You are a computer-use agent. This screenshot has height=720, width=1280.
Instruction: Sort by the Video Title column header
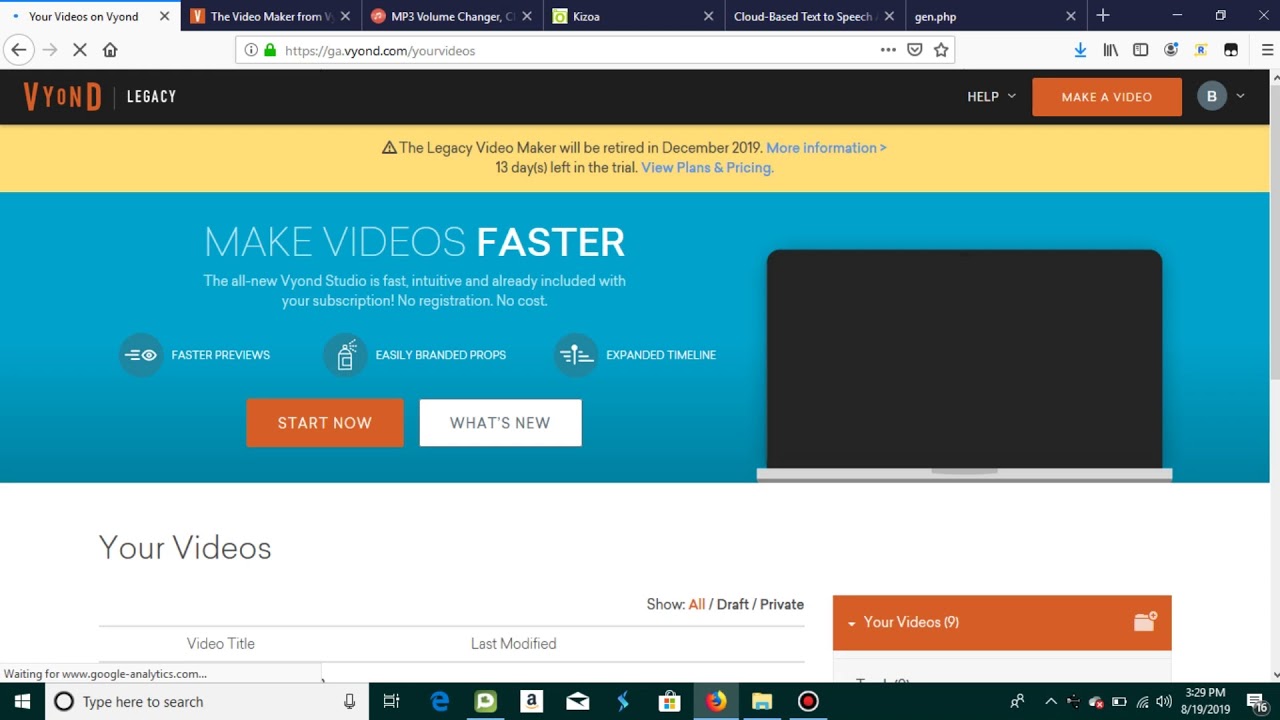(221, 644)
